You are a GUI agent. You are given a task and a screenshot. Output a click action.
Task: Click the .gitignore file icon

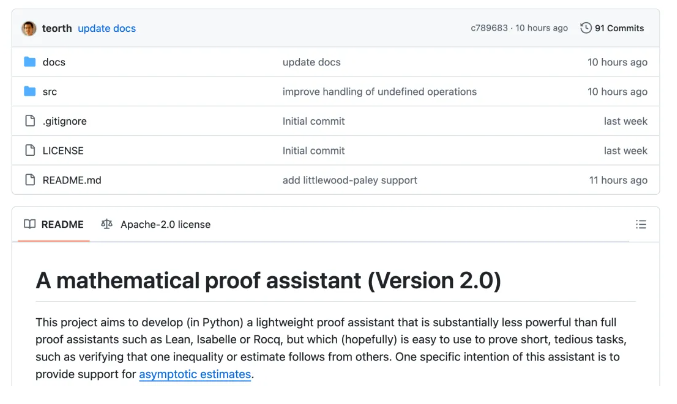pyautogui.click(x=30, y=121)
